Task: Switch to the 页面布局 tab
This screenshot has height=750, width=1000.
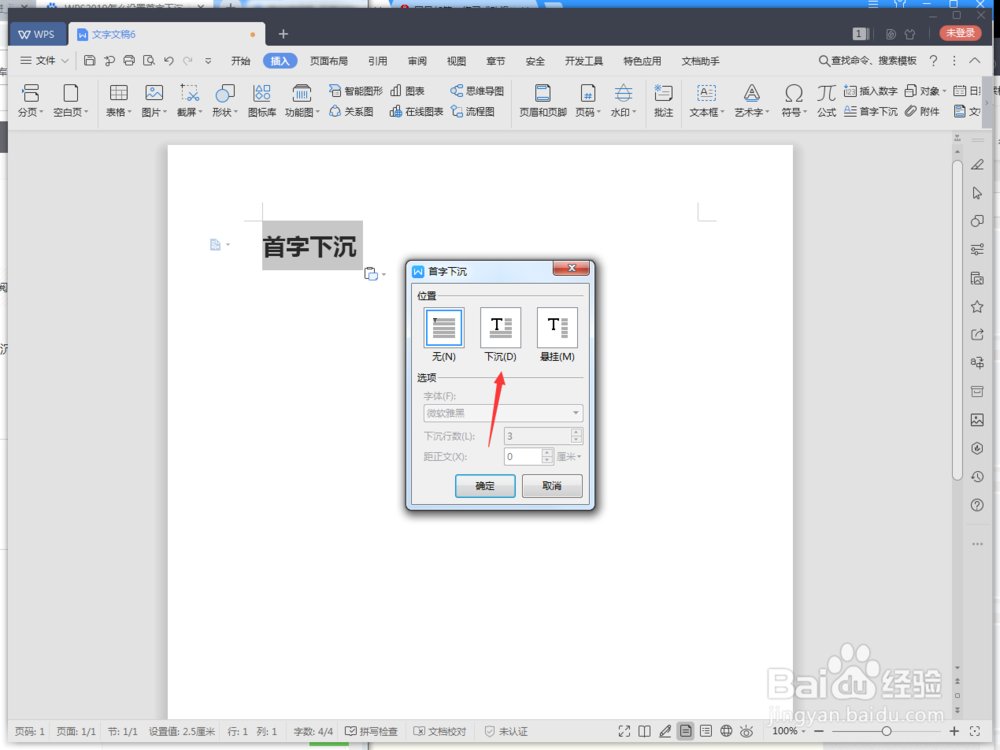Action: tap(329, 61)
